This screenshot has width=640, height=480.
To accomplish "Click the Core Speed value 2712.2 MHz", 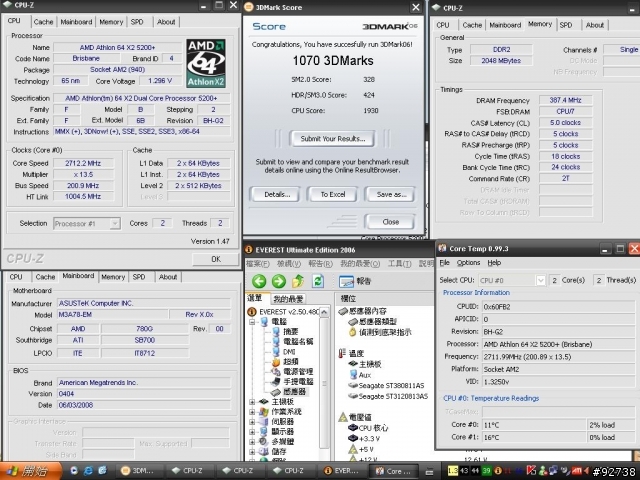I will tap(83, 163).
